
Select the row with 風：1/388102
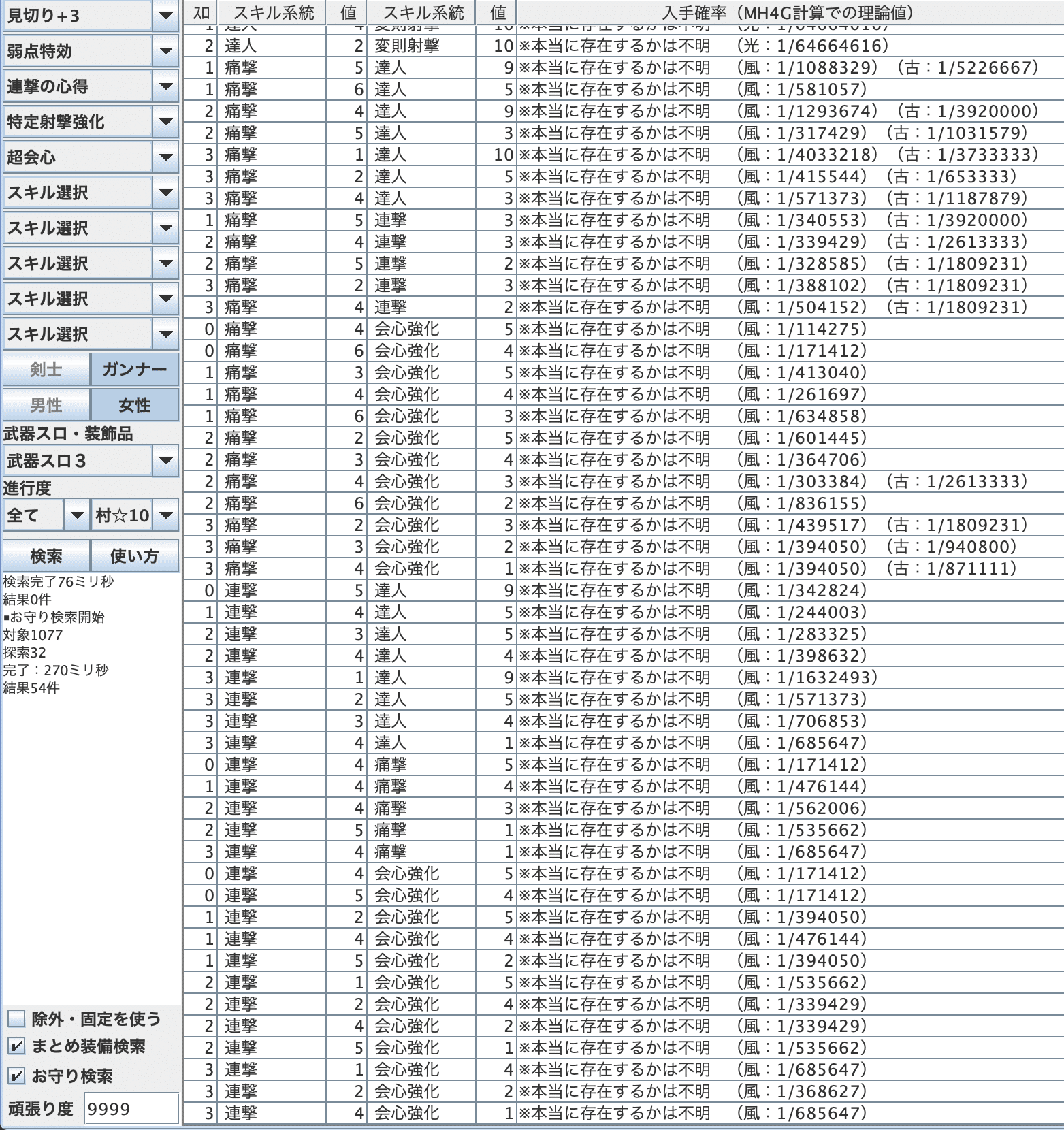pos(623,285)
